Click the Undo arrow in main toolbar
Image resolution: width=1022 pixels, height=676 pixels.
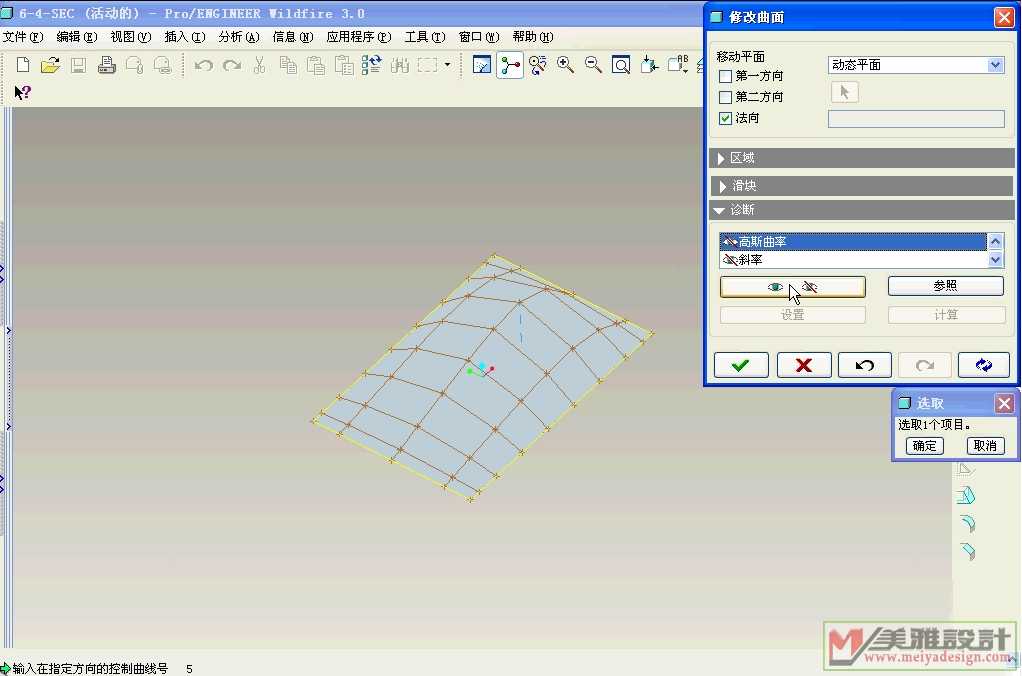coord(204,65)
